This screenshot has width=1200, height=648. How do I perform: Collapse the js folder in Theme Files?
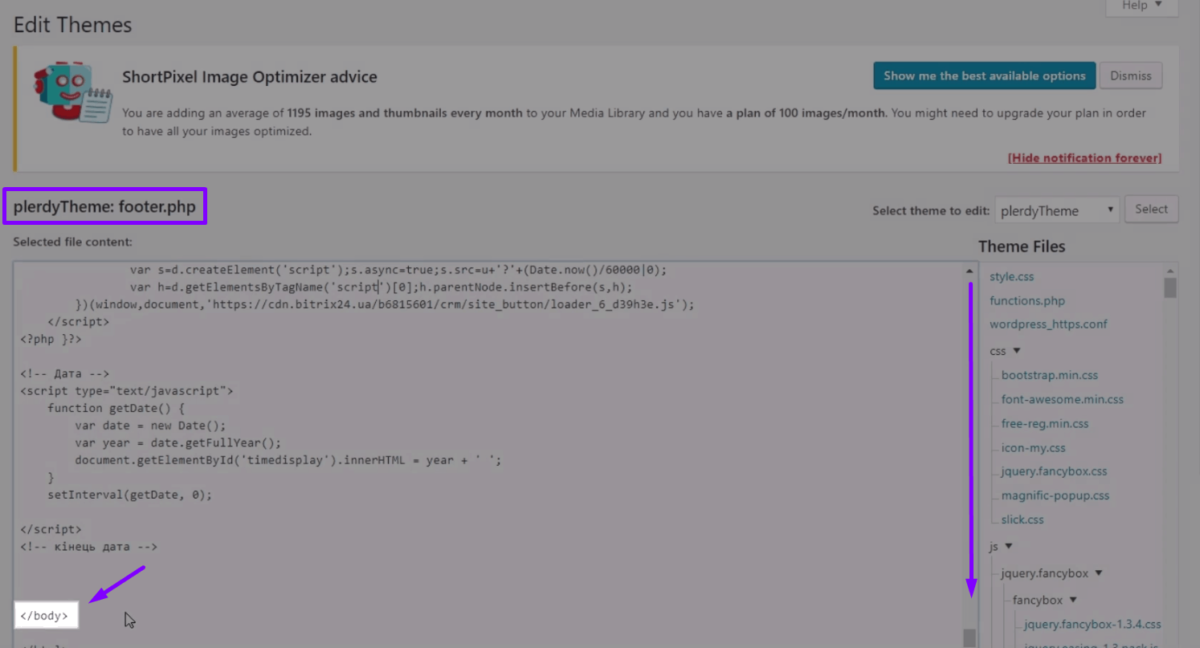pyautogui.click(x=1001, y=546)
